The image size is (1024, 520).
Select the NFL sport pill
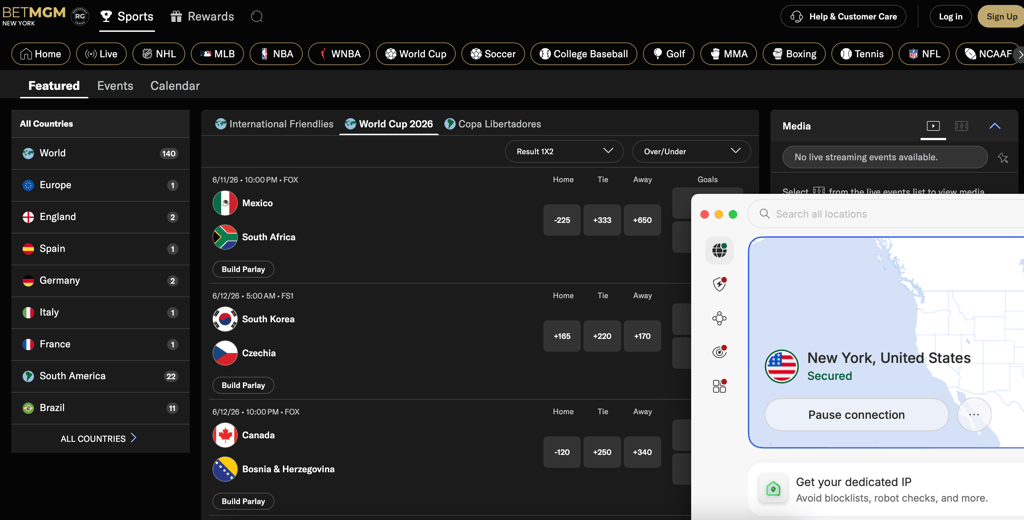[924, 54]
